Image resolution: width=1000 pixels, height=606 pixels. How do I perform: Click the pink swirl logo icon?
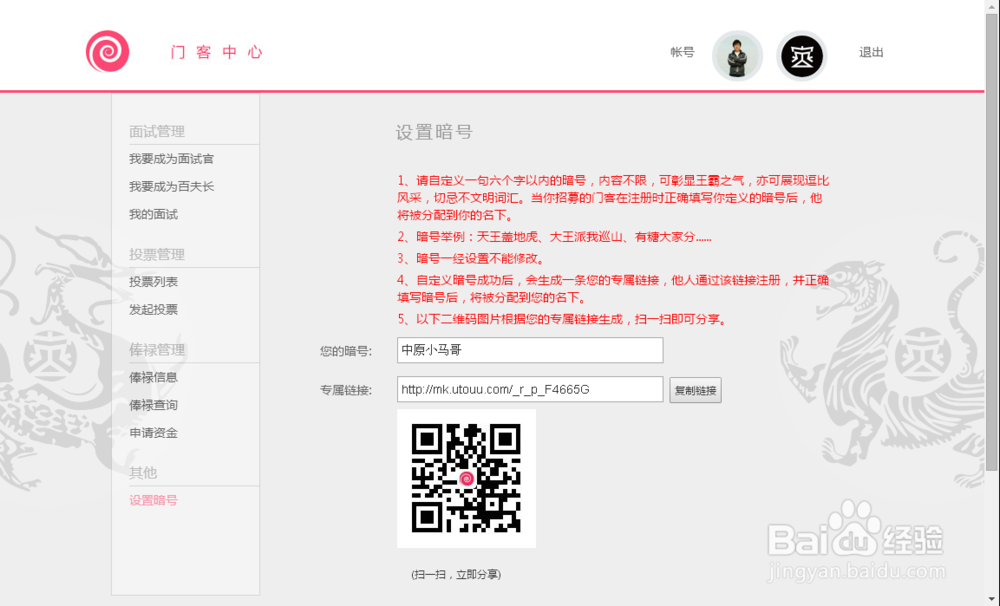tap(107, 52)
